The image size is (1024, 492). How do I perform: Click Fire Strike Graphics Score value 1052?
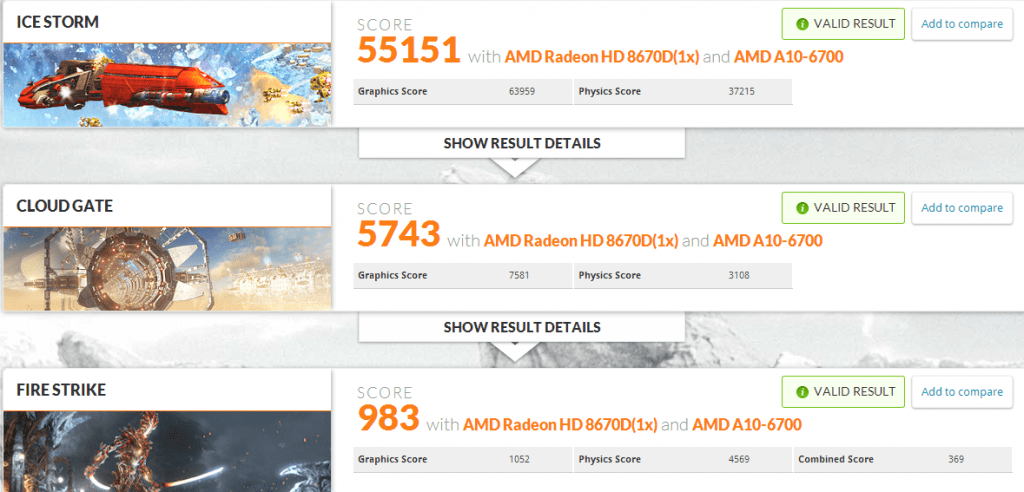coord(520,459)
